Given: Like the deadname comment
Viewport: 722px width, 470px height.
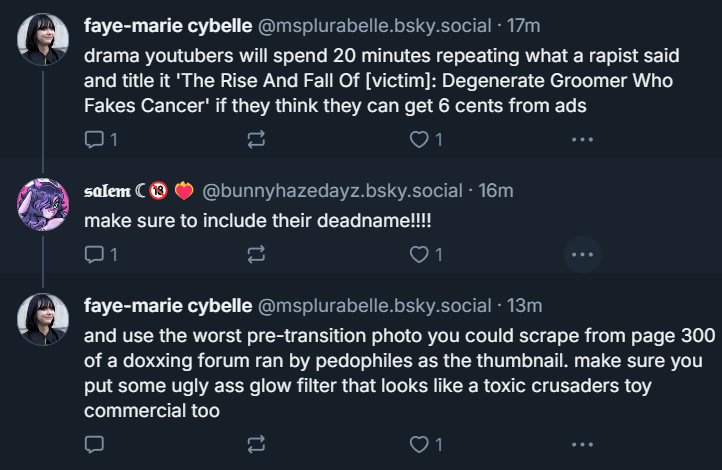Looking at the screenshot, I should [x=420, y=255].
